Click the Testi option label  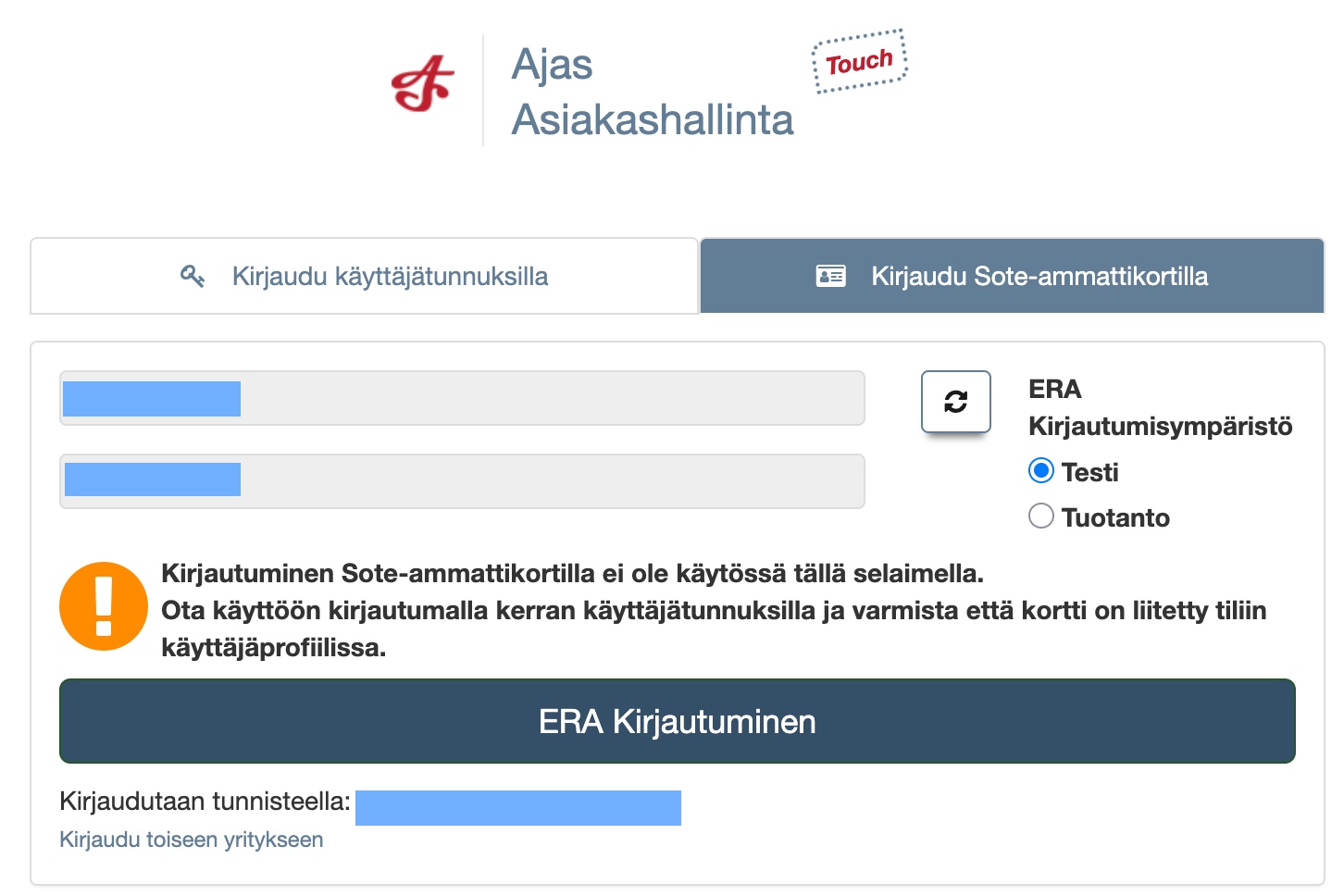1090,472
